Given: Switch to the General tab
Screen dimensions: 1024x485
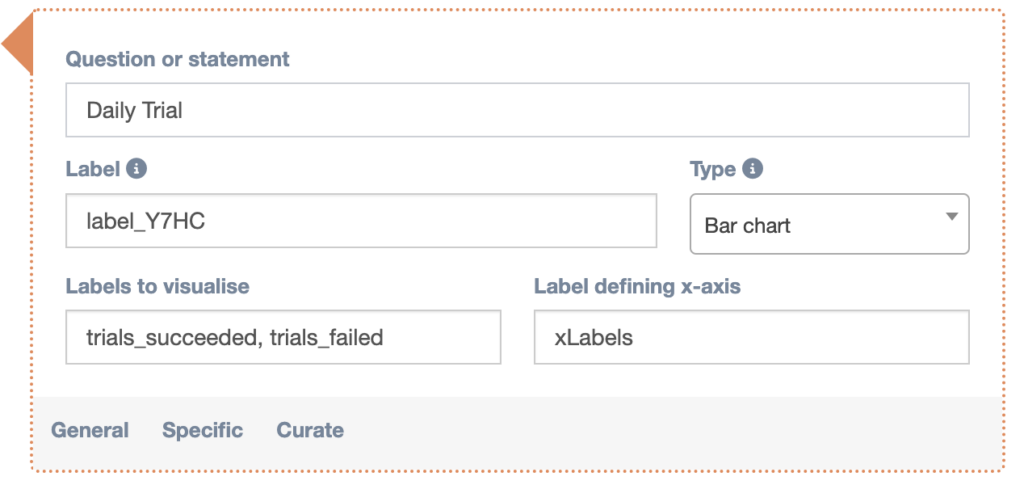Looking at the screenshot, I should click(90, 431).
